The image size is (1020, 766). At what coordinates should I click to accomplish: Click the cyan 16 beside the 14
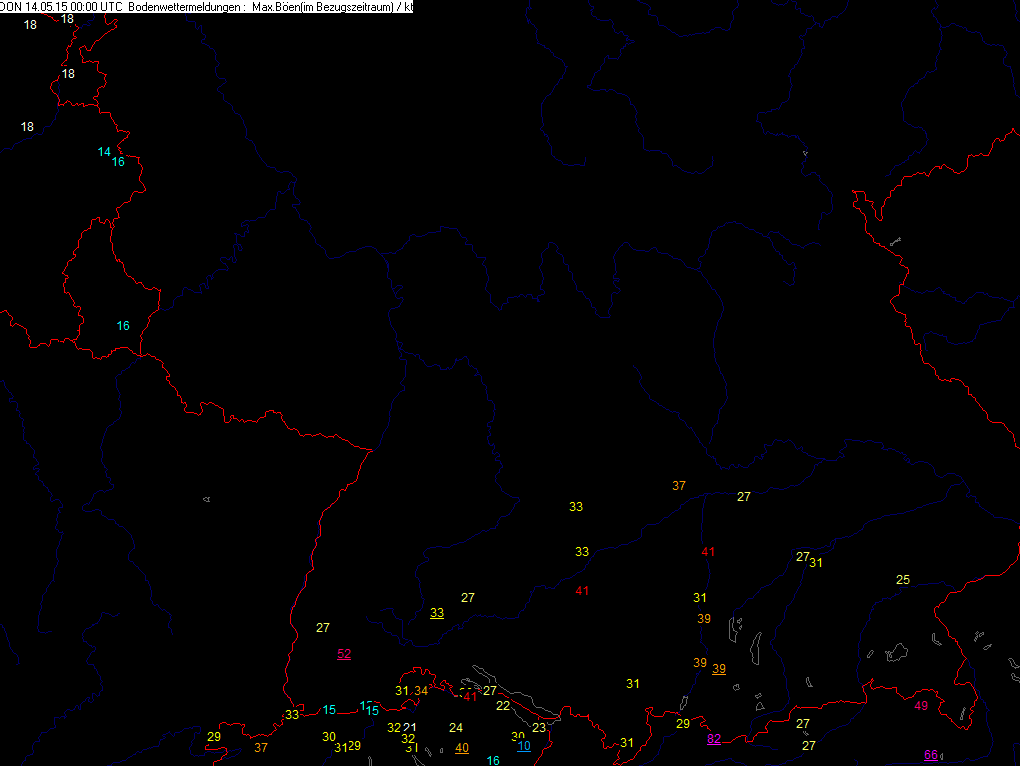[x=118, y=162]
